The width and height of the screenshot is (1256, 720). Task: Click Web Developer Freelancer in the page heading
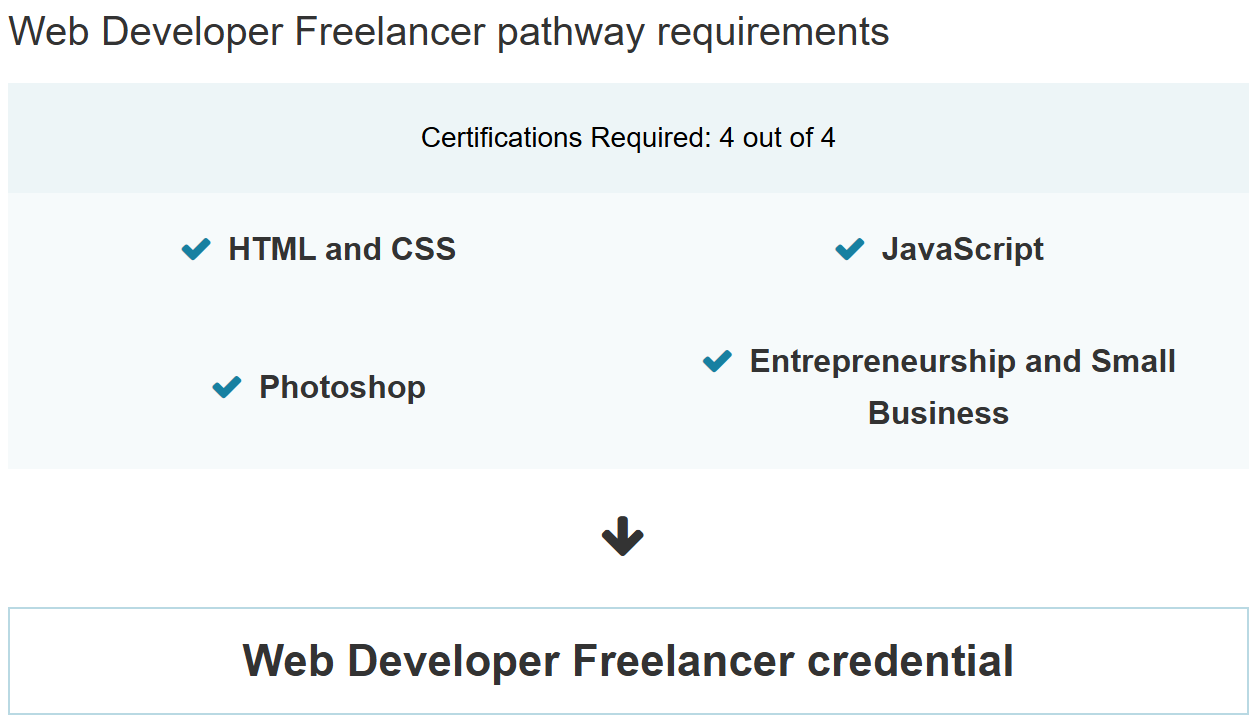tap(248, 32)
